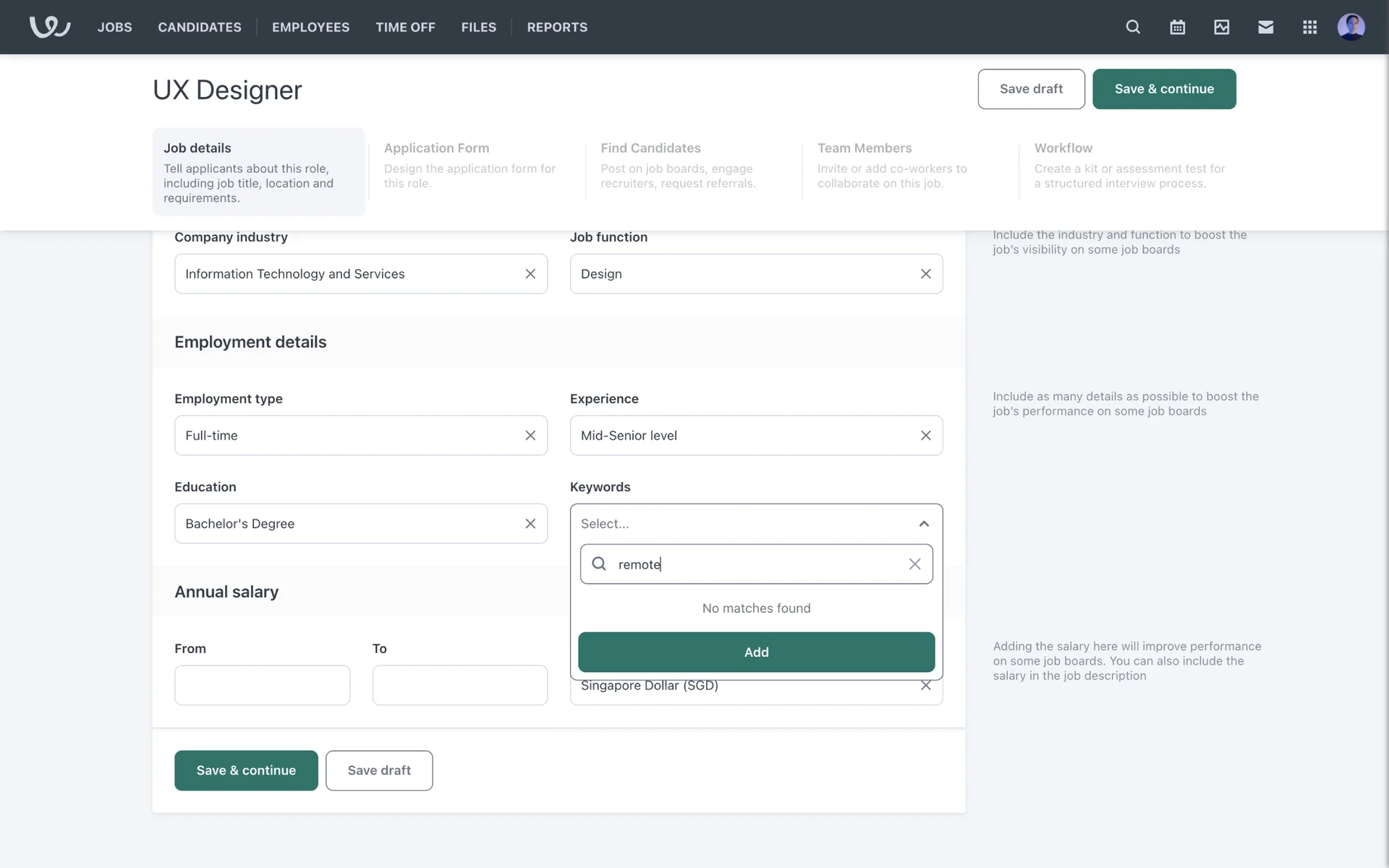1389x868 pixels.
Task: Click bottom Save draft button
Action: [379, 770]
